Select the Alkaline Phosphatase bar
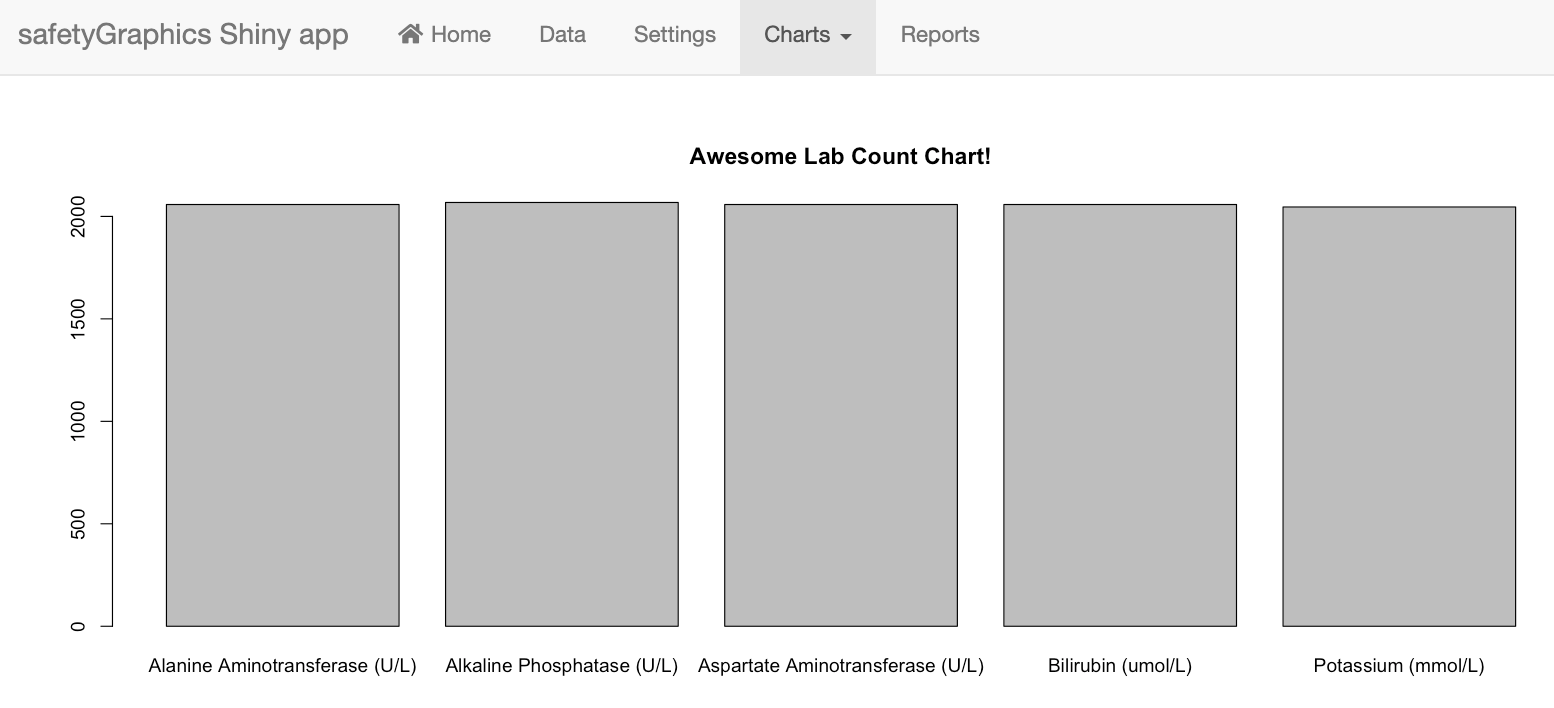 click(x=561, y=414)
